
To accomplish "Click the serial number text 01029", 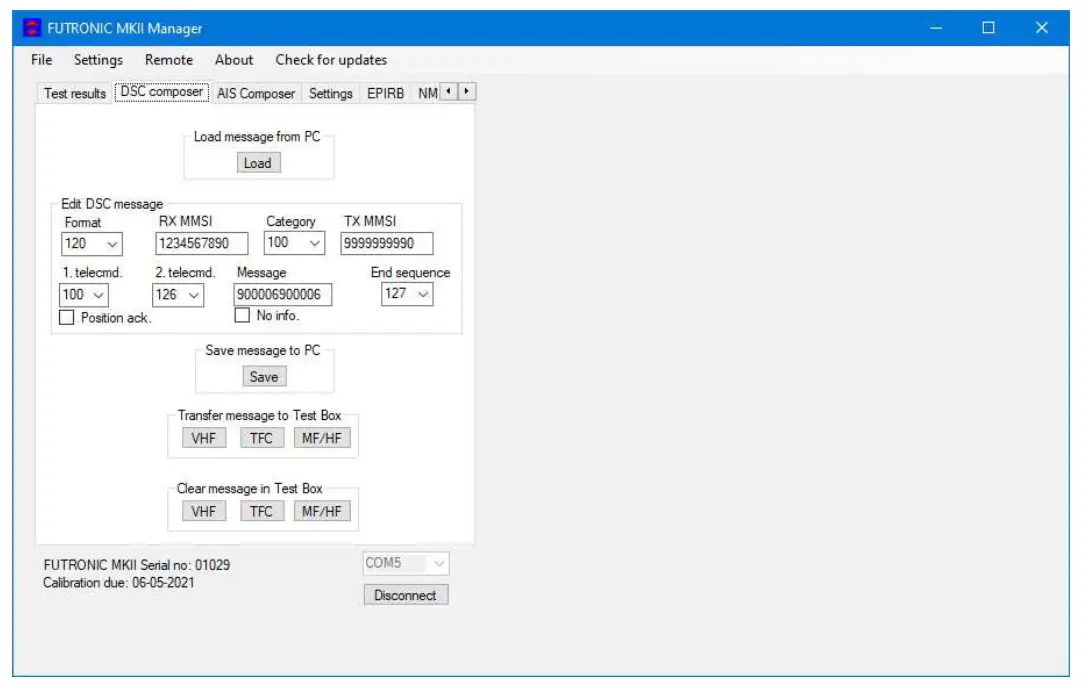I will pyautogui.click(x=212, y=565).
